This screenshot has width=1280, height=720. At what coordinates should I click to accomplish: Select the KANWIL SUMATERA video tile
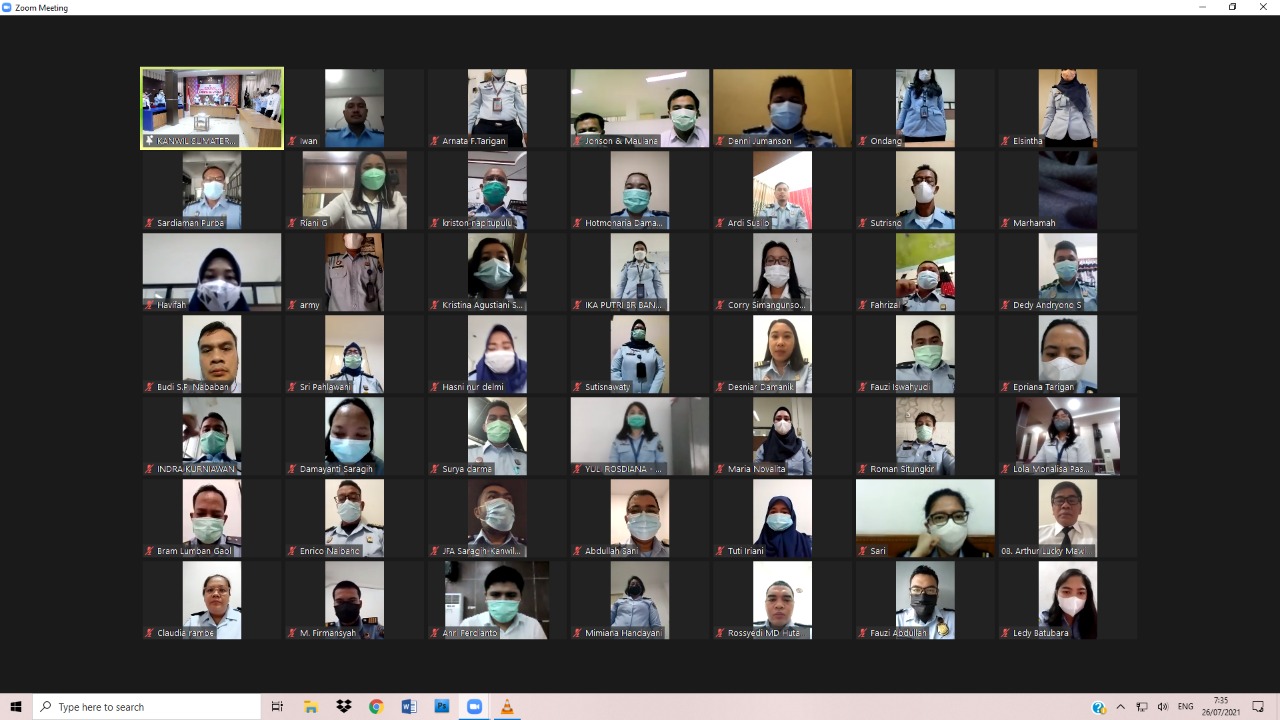[212, 108]
